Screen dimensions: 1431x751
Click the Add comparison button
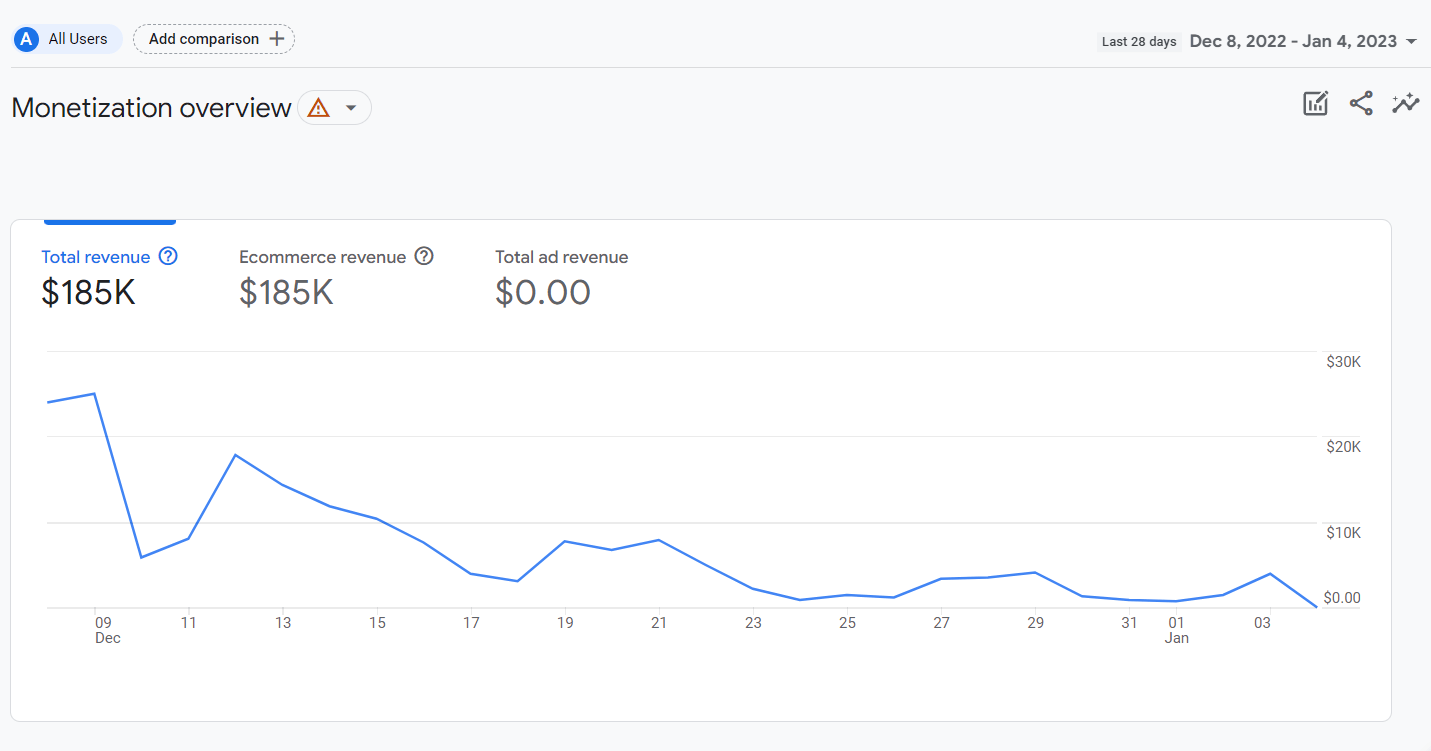[x=213, y=39]
